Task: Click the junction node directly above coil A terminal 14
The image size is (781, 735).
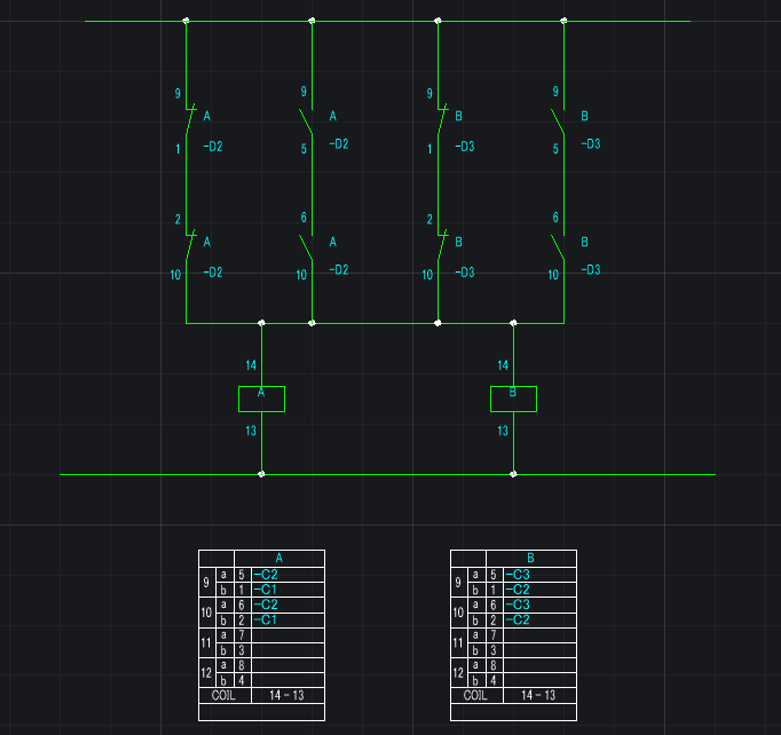Action: click(x=261, y=323)
